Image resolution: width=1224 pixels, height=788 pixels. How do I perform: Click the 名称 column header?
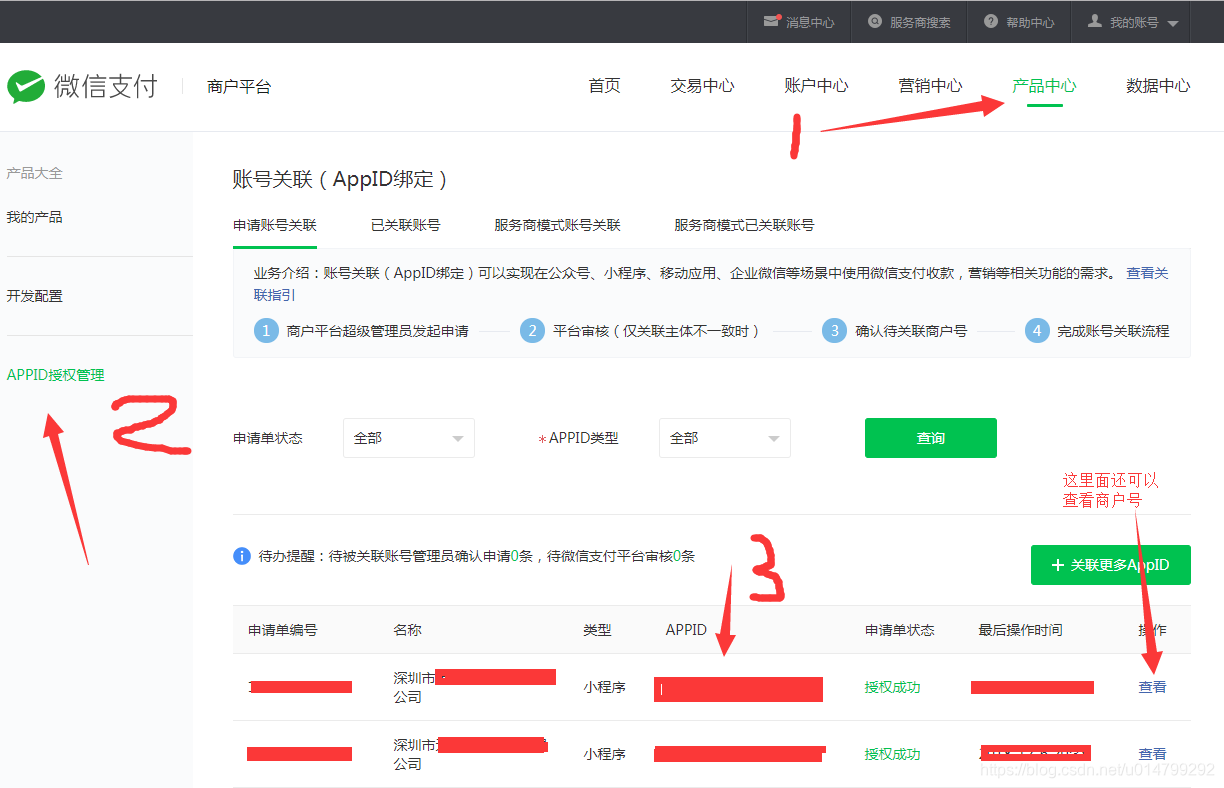point(407,630)
